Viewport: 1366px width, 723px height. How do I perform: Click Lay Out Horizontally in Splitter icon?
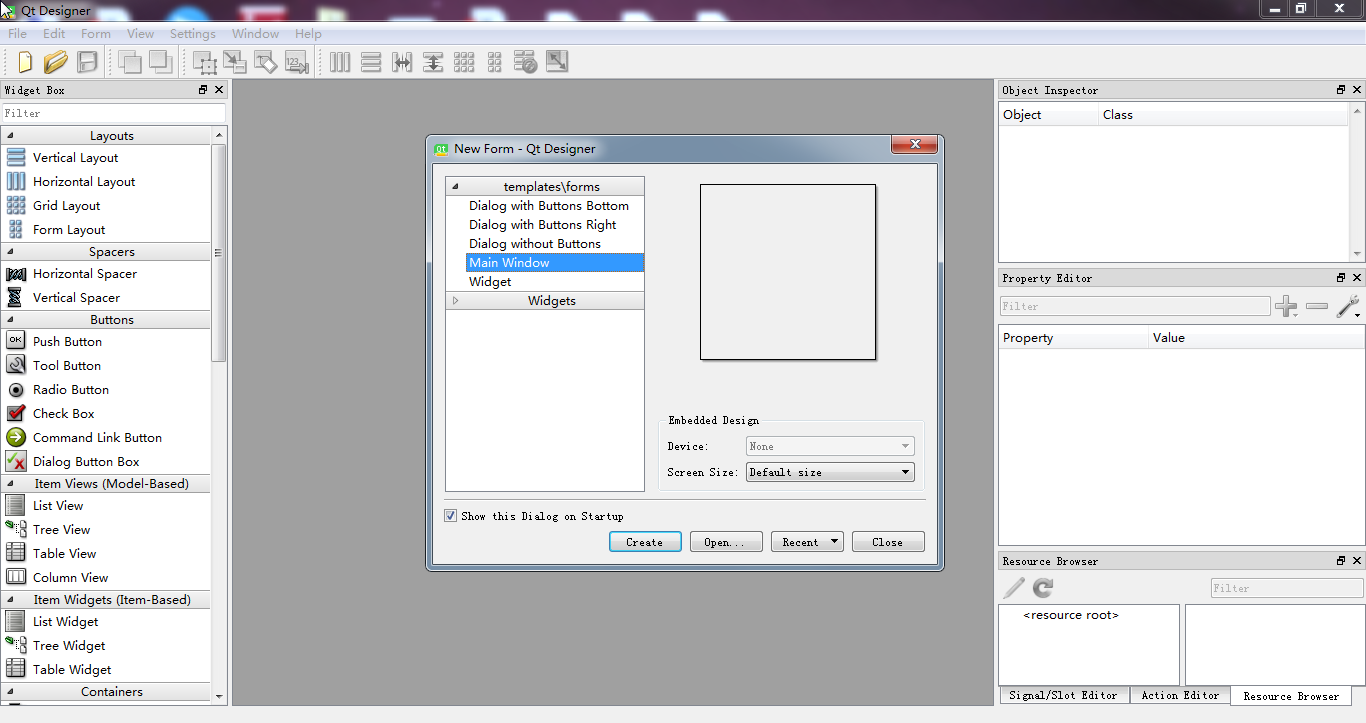click(x=402, y=62)
